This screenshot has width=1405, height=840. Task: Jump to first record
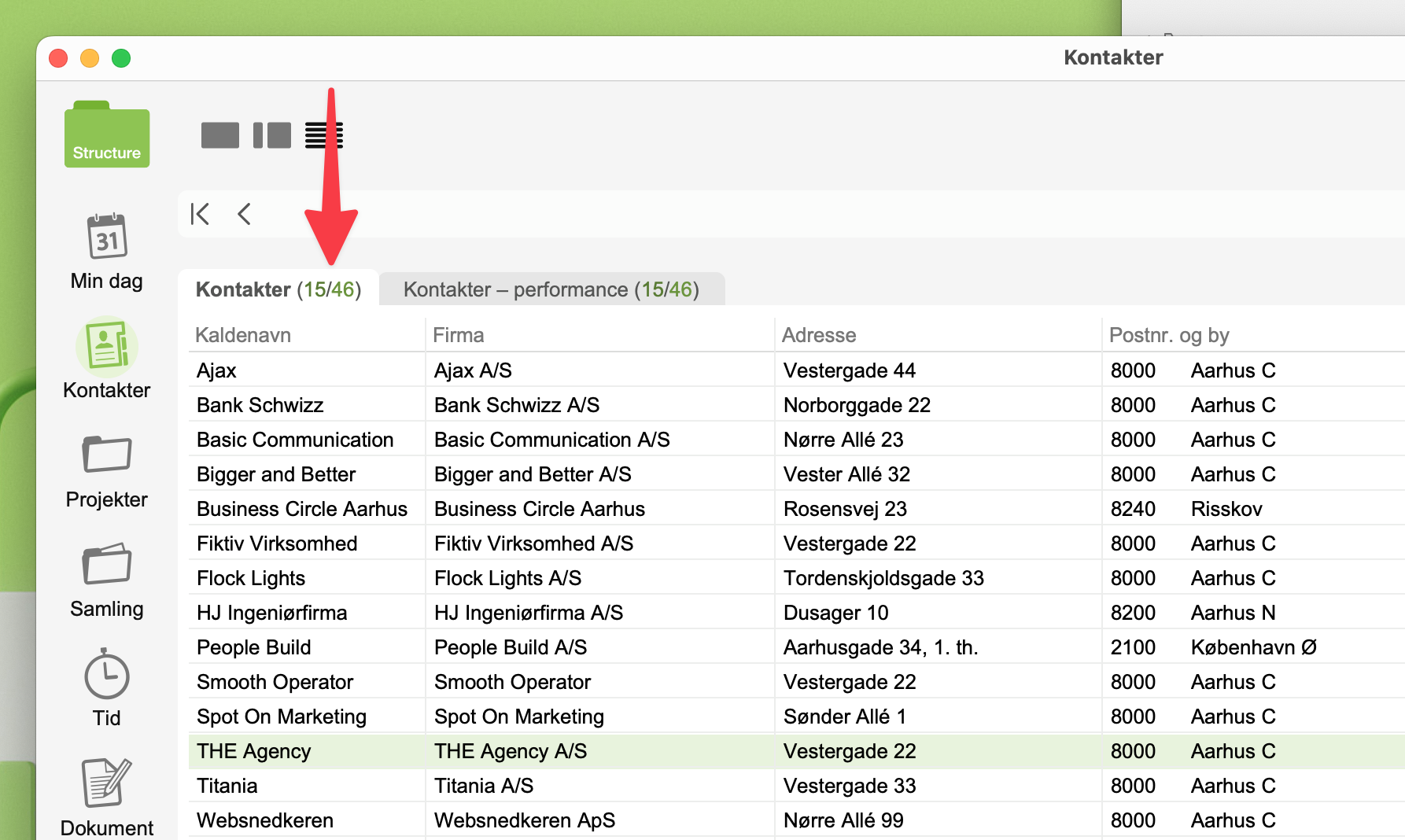(201, 214)
